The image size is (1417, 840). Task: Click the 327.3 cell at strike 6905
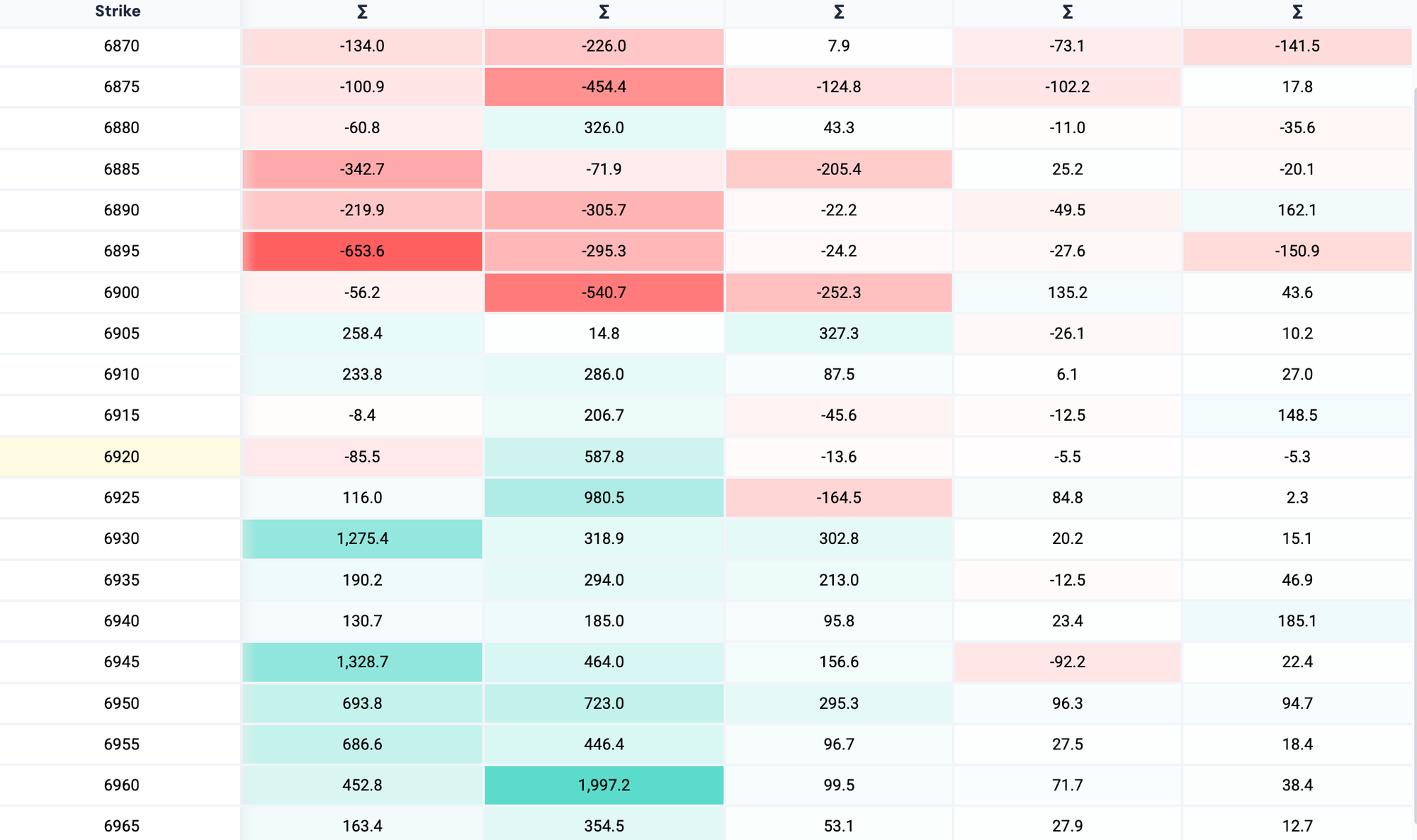click(x=839, y=334)
